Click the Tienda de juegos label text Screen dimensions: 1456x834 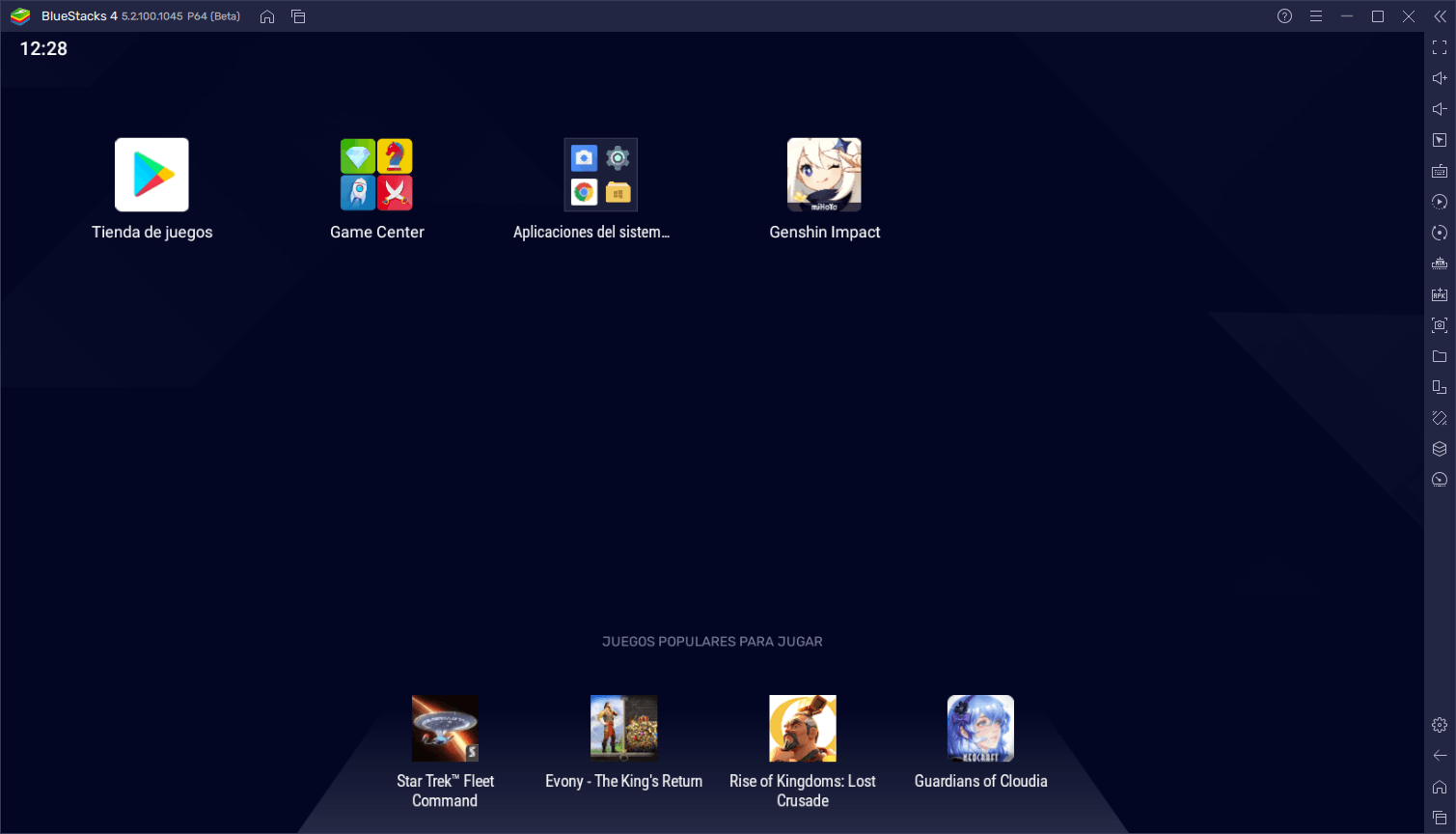coord(151,233)
